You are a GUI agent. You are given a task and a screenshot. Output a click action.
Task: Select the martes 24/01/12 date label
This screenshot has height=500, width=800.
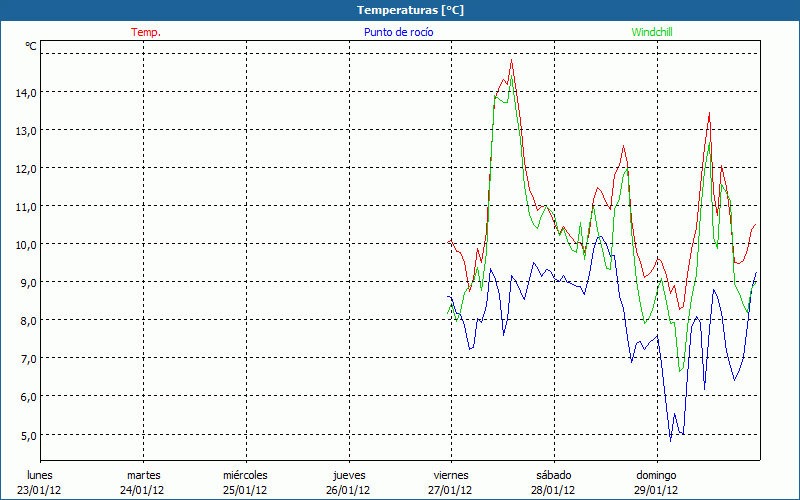pos(143,482)
